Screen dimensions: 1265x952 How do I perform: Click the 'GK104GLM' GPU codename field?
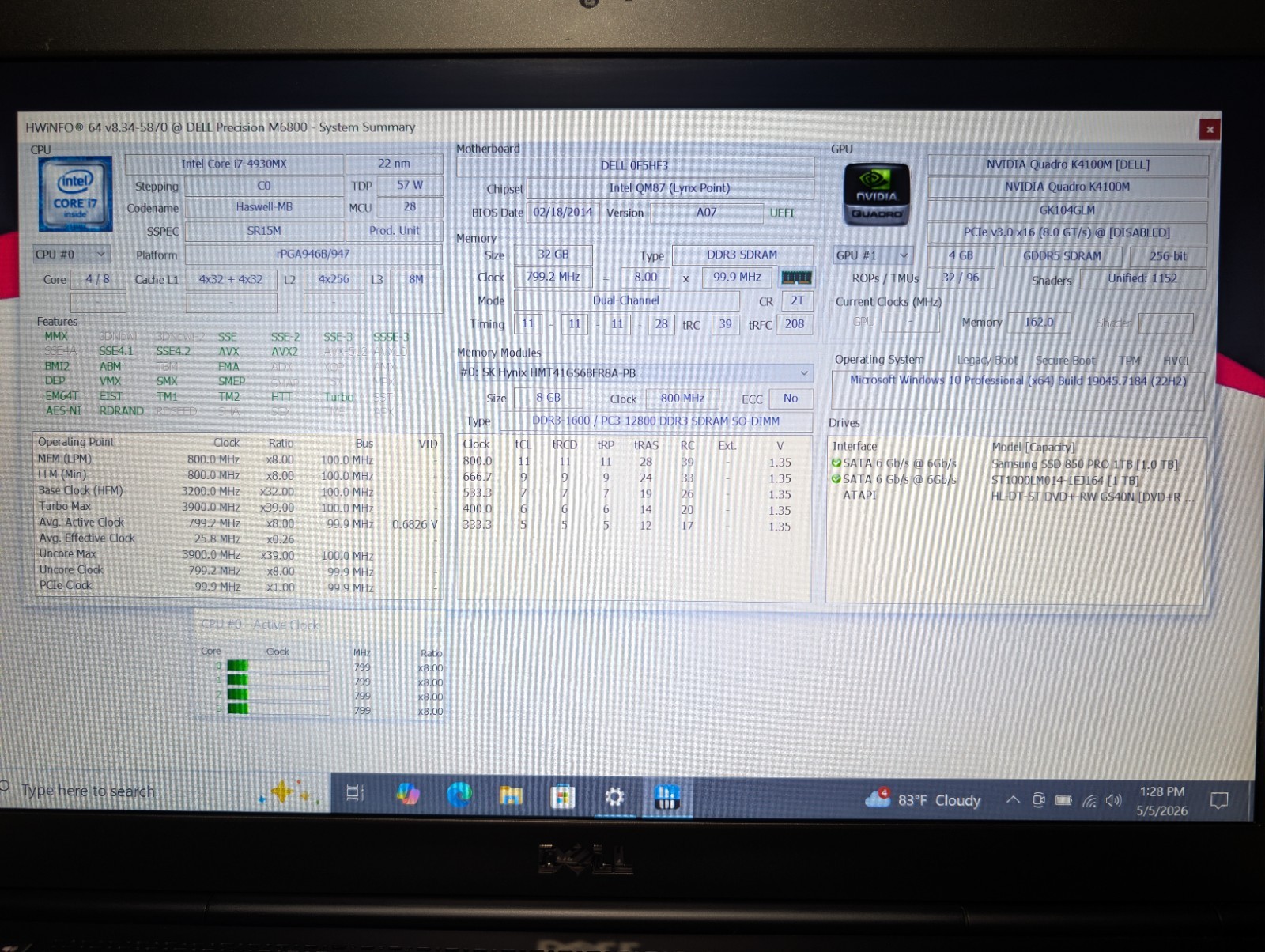pos(1067,210)
